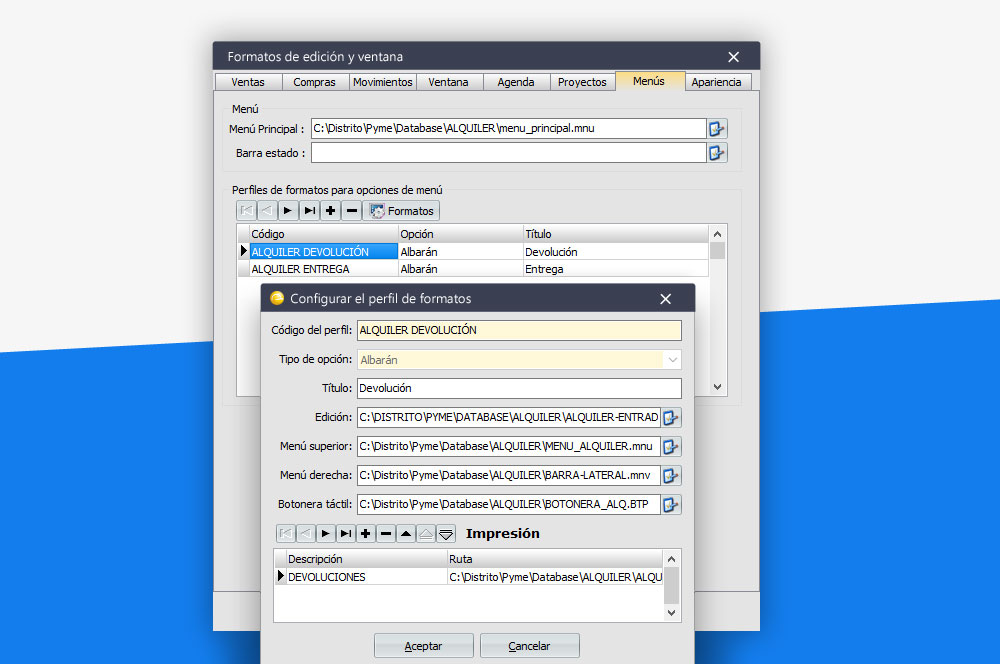Delete the selected Impresión record
Image resolution: width=1000 pixels, height=664 pixels.
click(385, 534)
